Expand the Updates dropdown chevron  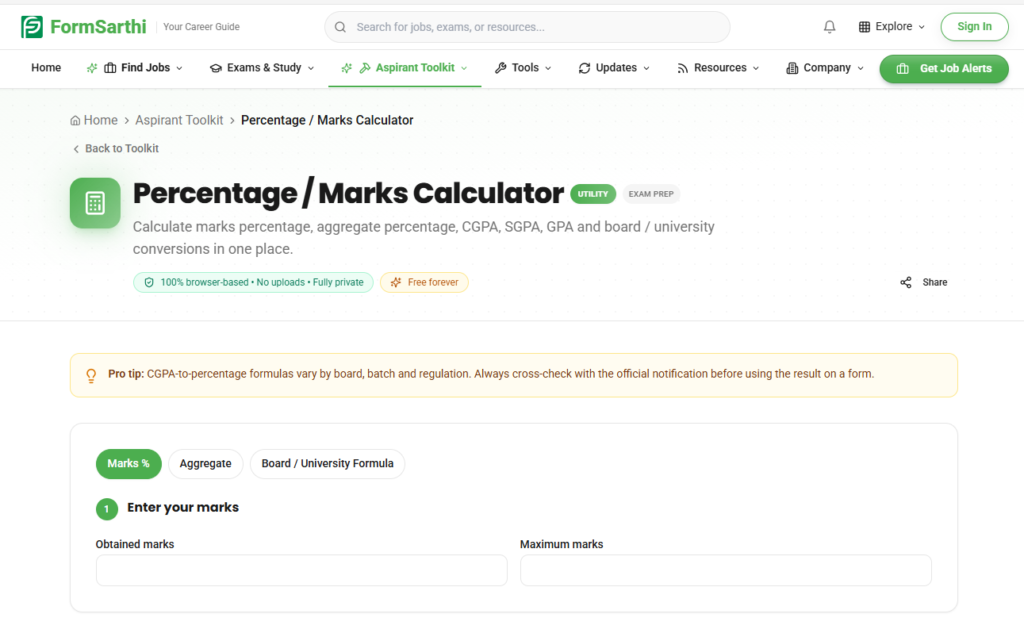click(647, 68)
